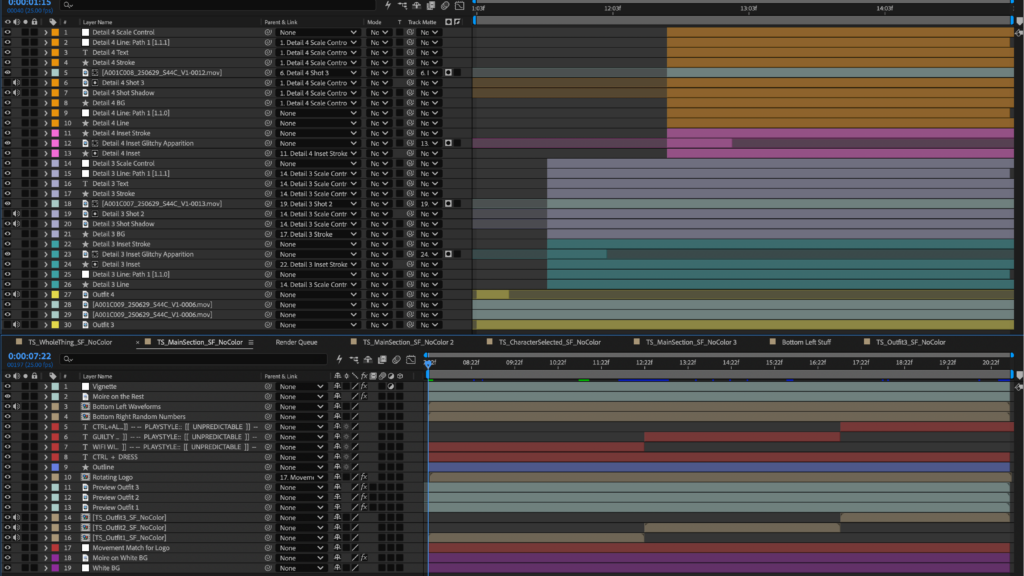The height and width of the screenshot is (576, 1024).
Task: Hide the Detail 3 Text layer
Action: coord(7,184)
